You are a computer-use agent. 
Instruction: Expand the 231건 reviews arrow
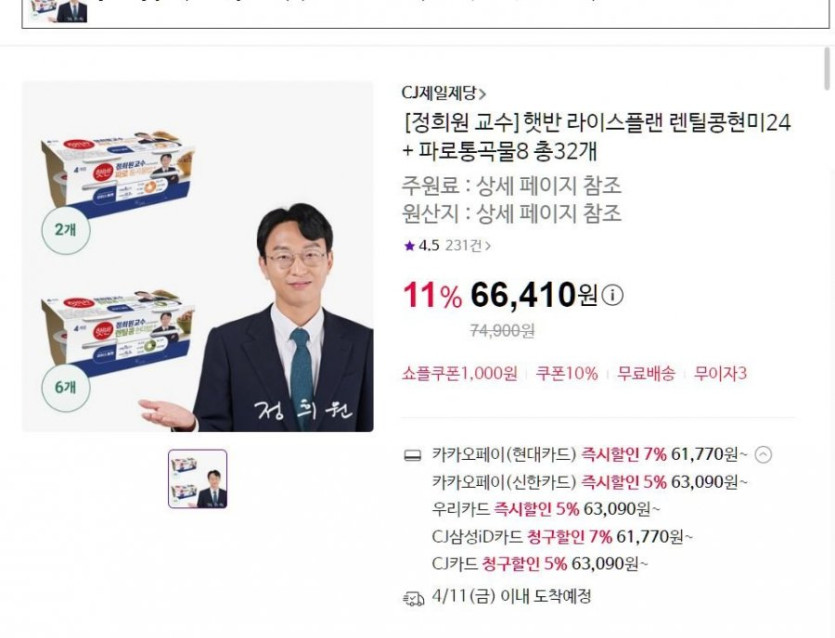(x=488, y=246)
